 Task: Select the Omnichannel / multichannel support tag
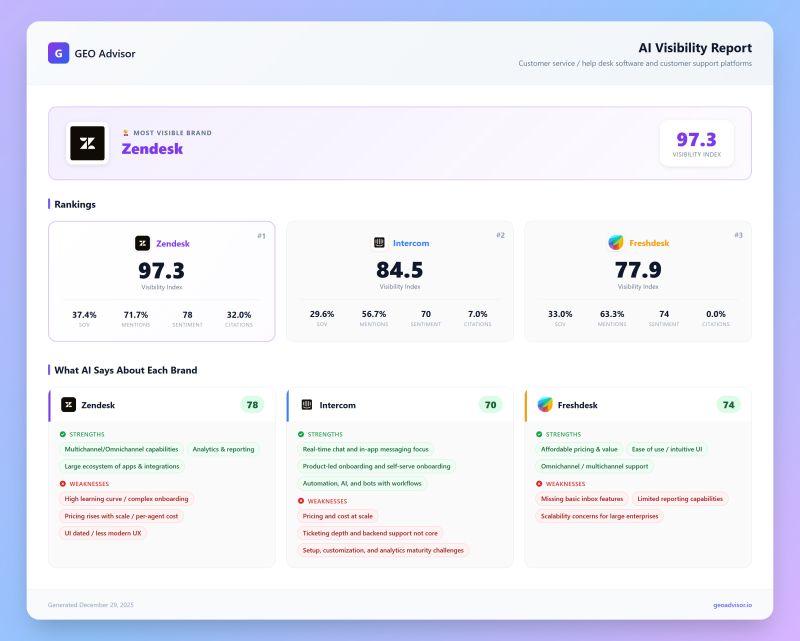(x=594, y=466)
